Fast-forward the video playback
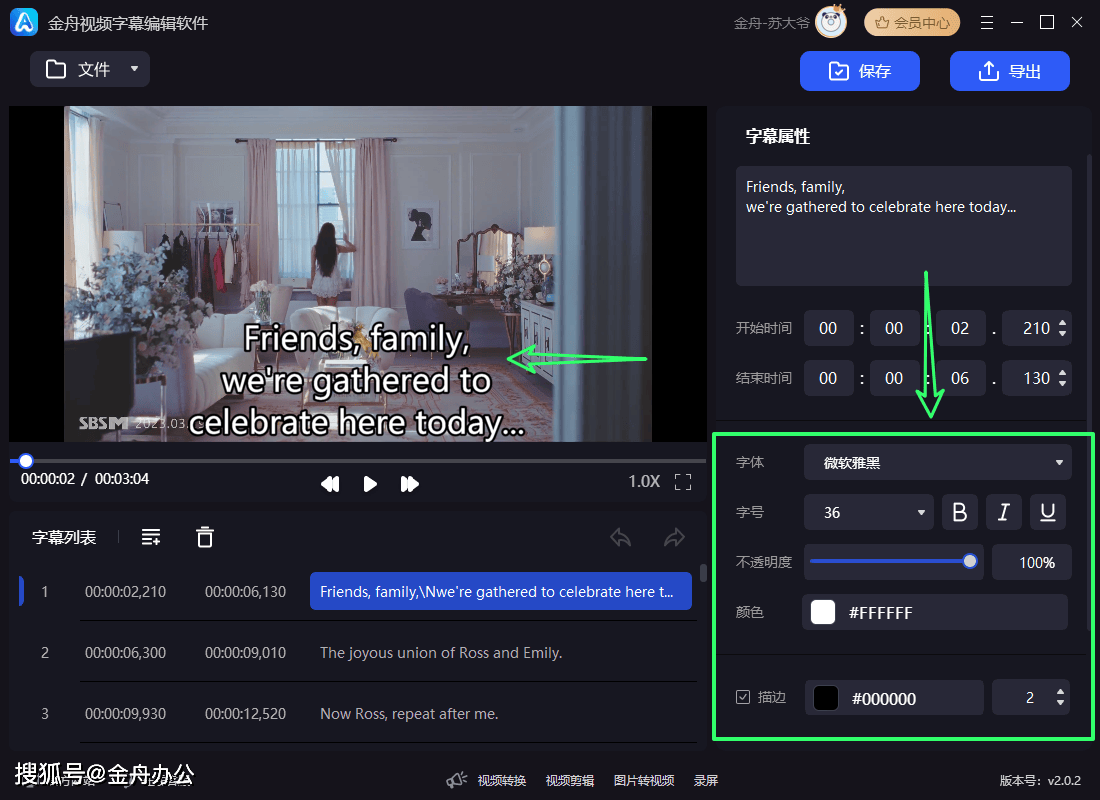Viewport: 1100px width, 800px height. [x=410, y=484]
